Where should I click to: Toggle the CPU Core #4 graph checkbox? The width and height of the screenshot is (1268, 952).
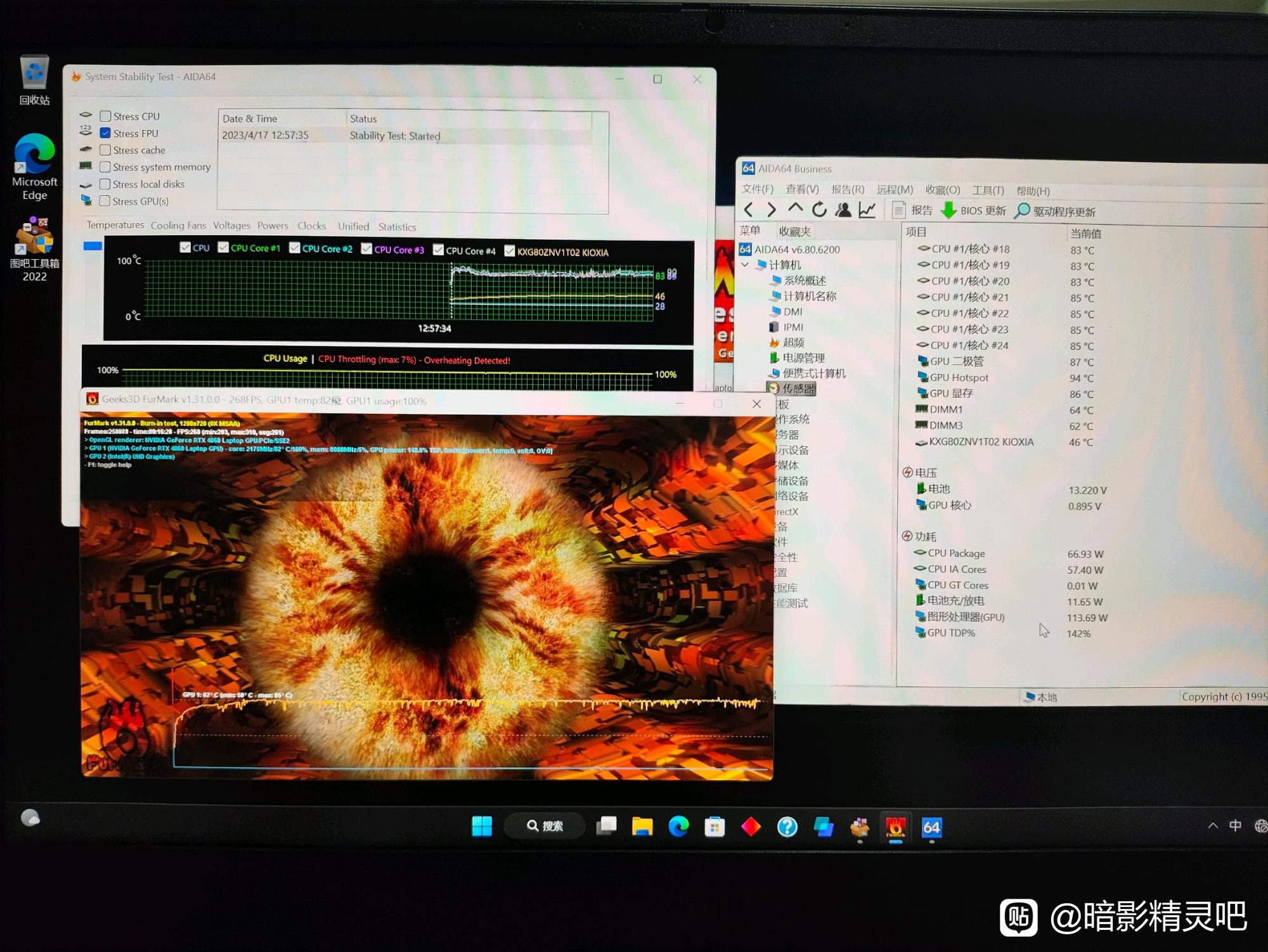click(x=438, y=250)
